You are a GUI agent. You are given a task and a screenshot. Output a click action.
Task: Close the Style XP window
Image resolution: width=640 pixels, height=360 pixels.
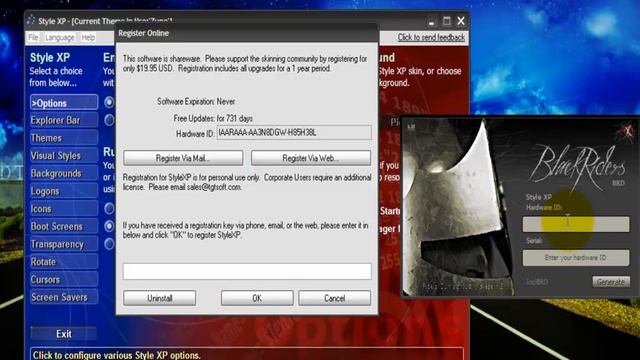pos(461,21)
